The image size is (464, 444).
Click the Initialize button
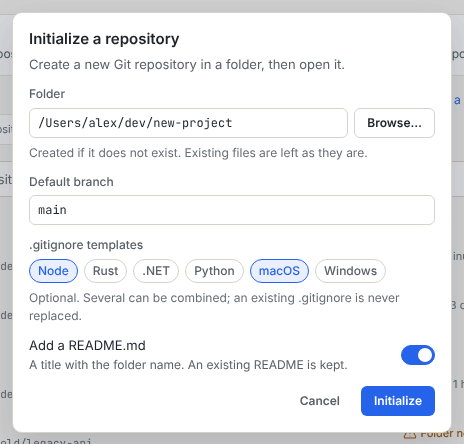[x=398, y=401]
